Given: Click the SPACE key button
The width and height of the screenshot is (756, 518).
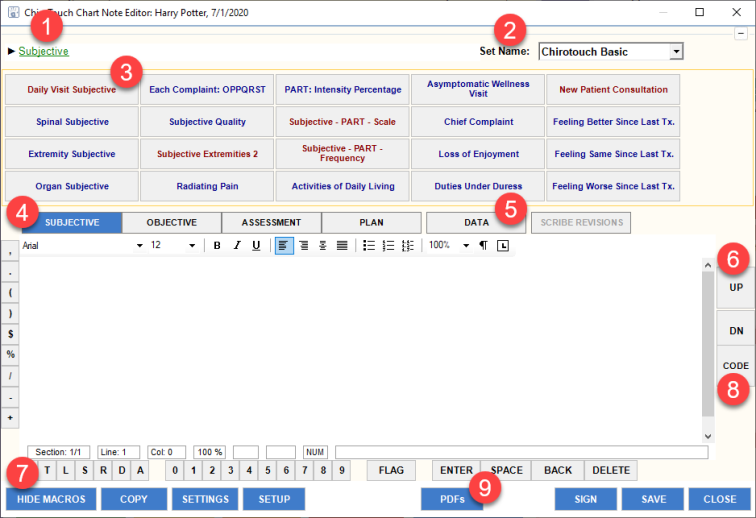Looking at the screenshot, I should tap(506, 470).
